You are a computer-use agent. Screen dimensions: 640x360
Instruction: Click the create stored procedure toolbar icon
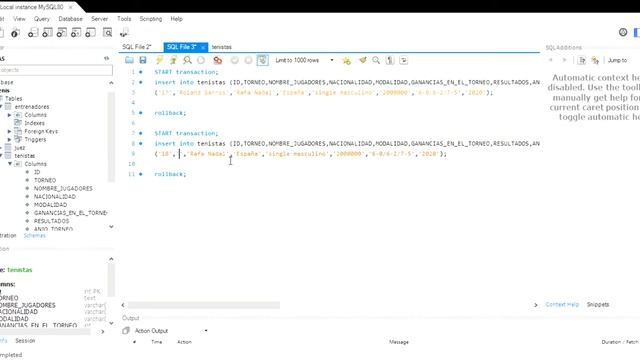click(76, 33)
